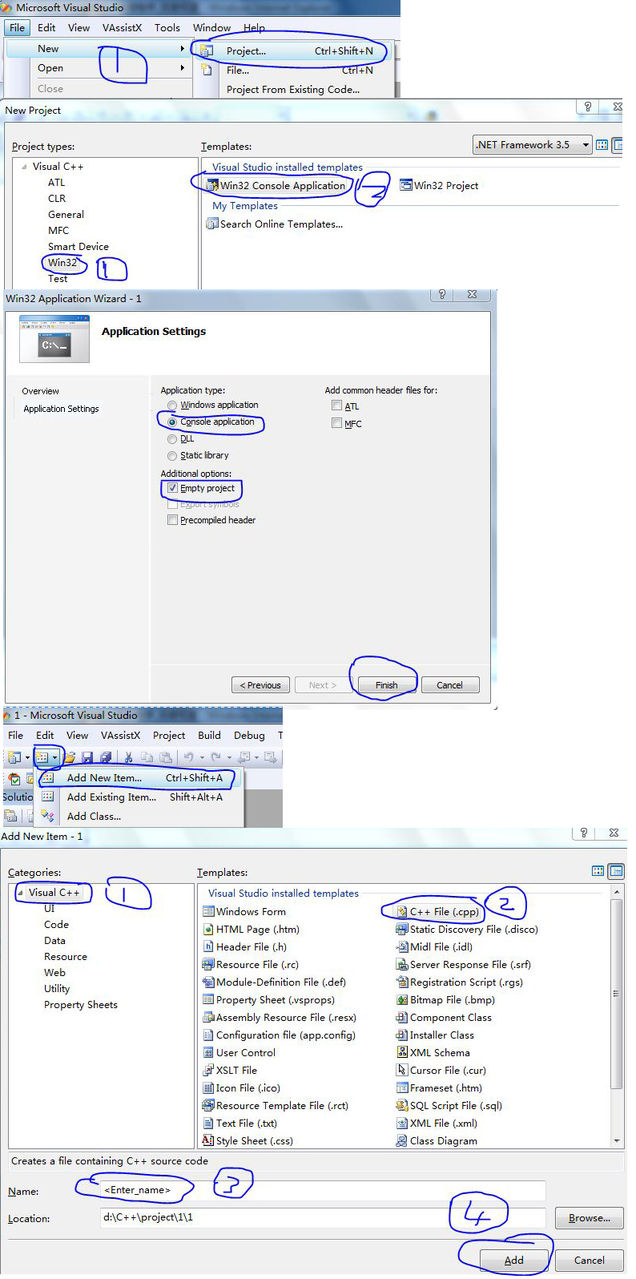Click Cancel in Add New Item dialog
The image size is (636, 1279).
point(589,1260)
